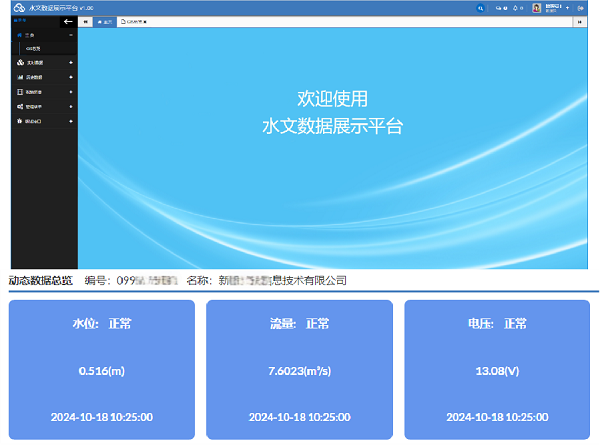Open the user account dropdown arrow
This screenshot has width=600, height=445.
[x=567, y=7]
